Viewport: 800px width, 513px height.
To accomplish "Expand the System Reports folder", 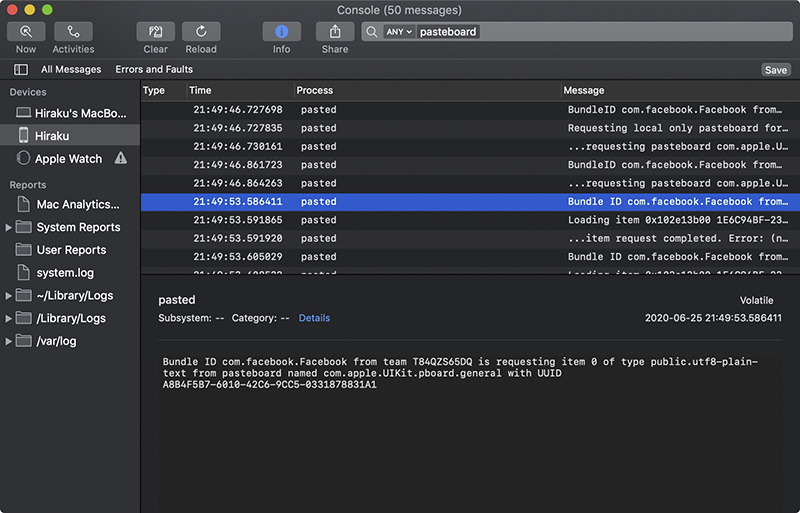I will pyautogui.click(x=8, y=227).
